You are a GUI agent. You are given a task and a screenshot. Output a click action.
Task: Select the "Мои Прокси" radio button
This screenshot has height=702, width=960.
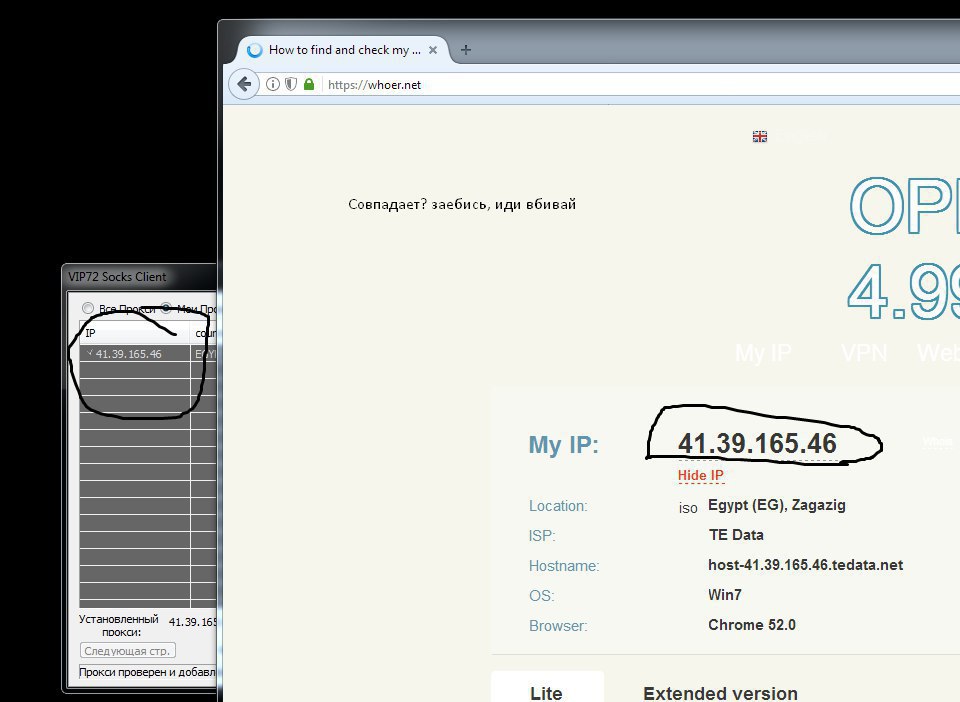(x=166, y=308)
